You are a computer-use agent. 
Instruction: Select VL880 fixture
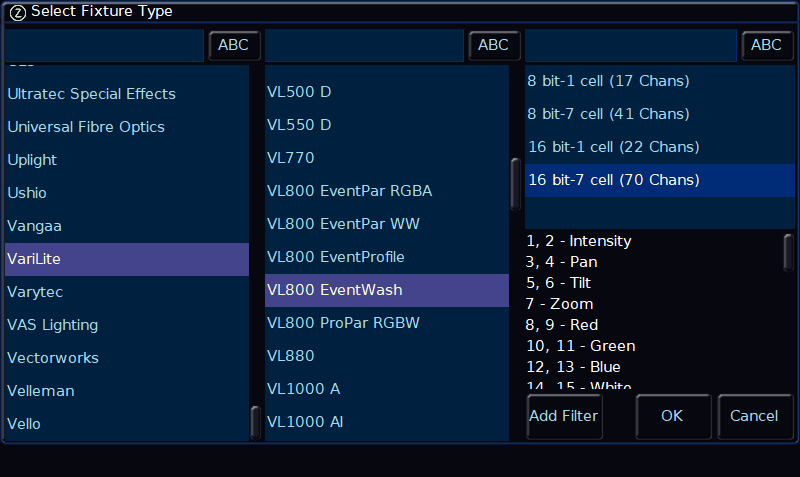pos(387,356)
